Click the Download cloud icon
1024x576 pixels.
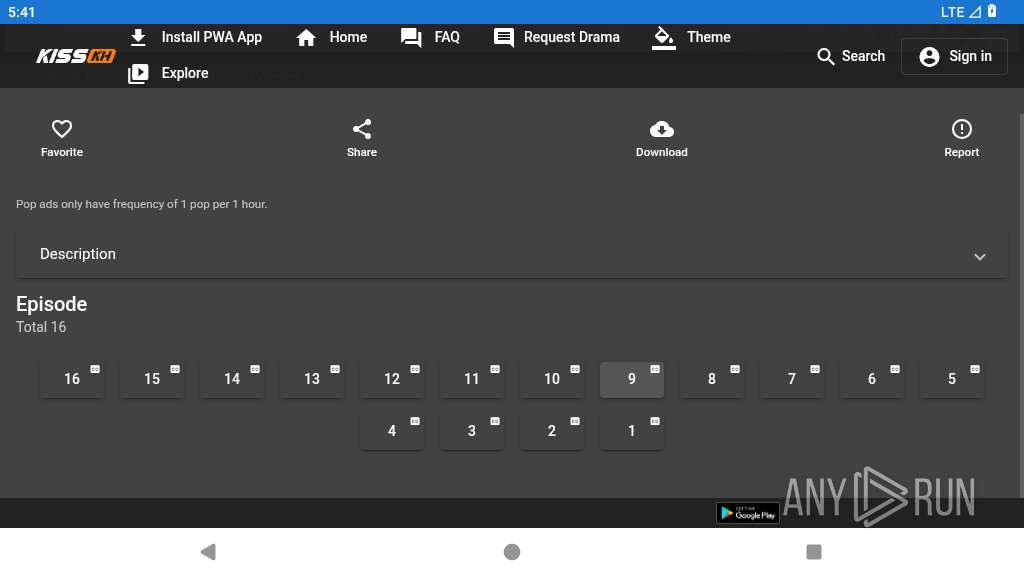(x=662, y=129)
